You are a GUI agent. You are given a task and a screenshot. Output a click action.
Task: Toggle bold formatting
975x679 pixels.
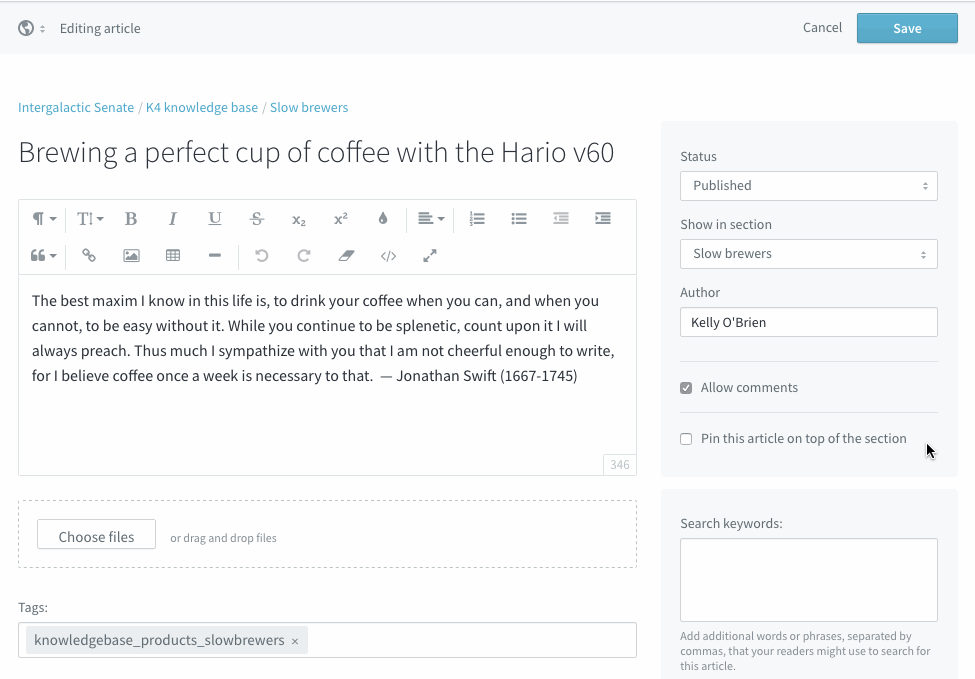pyautogui.click(x=131, y=219)
